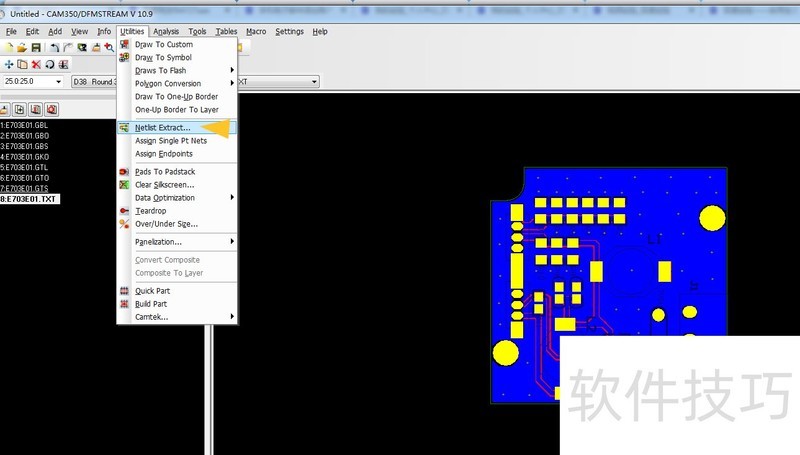The width and height of the screenshot is (800, 455).
Task: Open the Analysis menu
Action: [x=166, y=32]
